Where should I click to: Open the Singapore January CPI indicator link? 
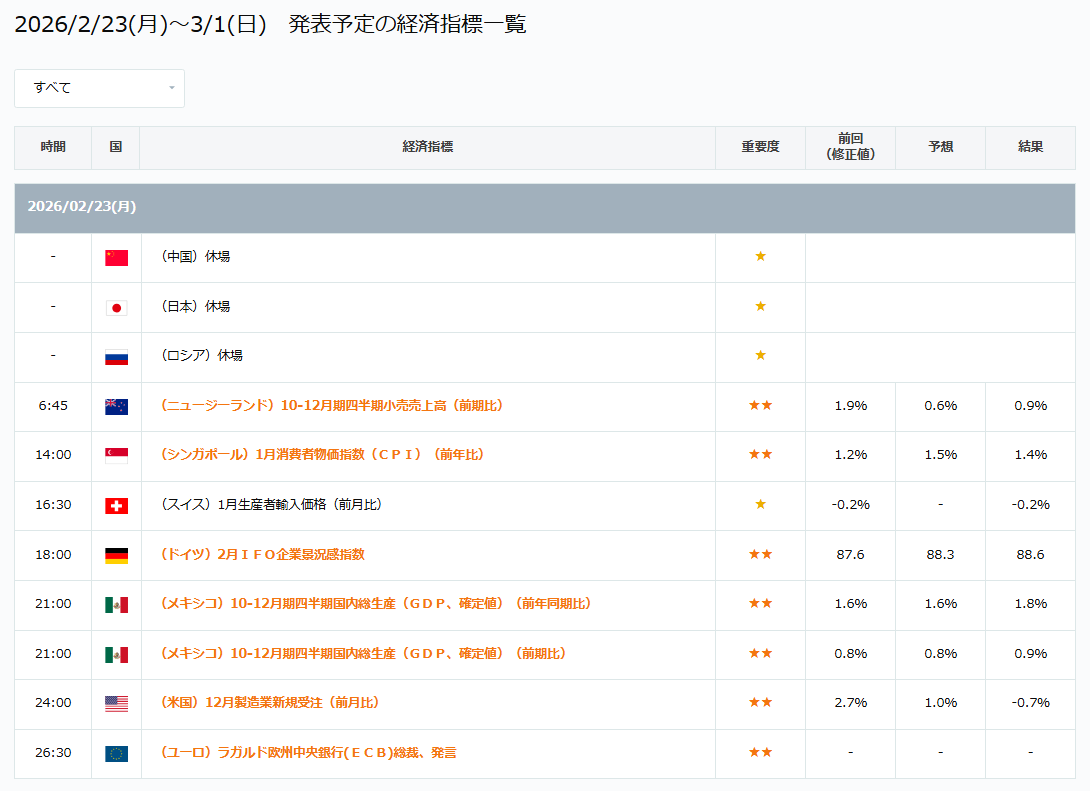tap(322, 455)
